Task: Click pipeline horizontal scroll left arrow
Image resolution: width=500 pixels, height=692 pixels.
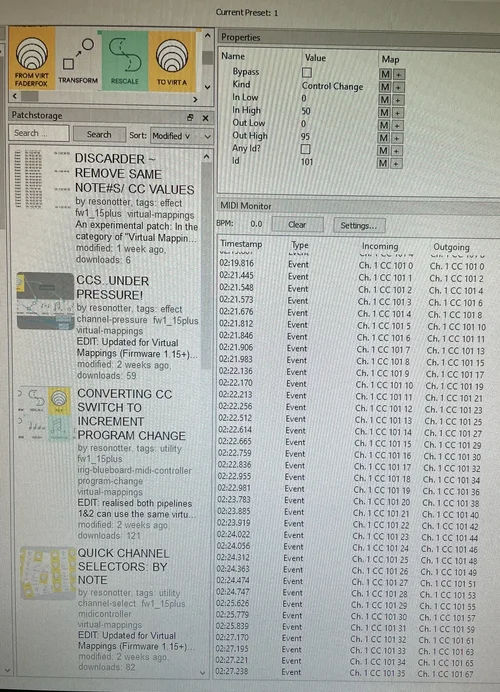Action: pyautogui.click(x=15, y=96)
